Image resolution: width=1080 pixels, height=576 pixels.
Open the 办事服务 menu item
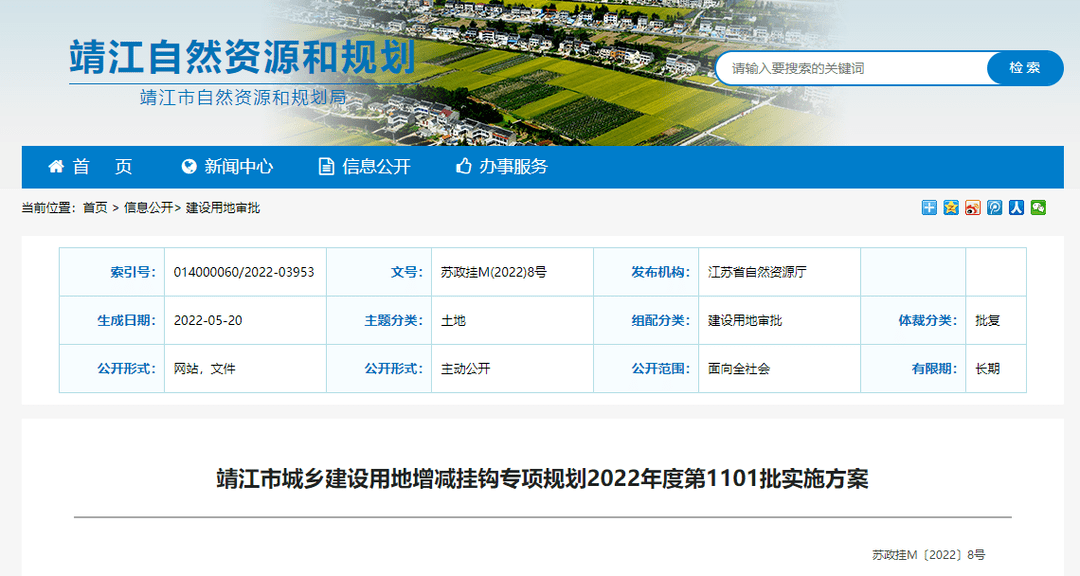[513, 167]
